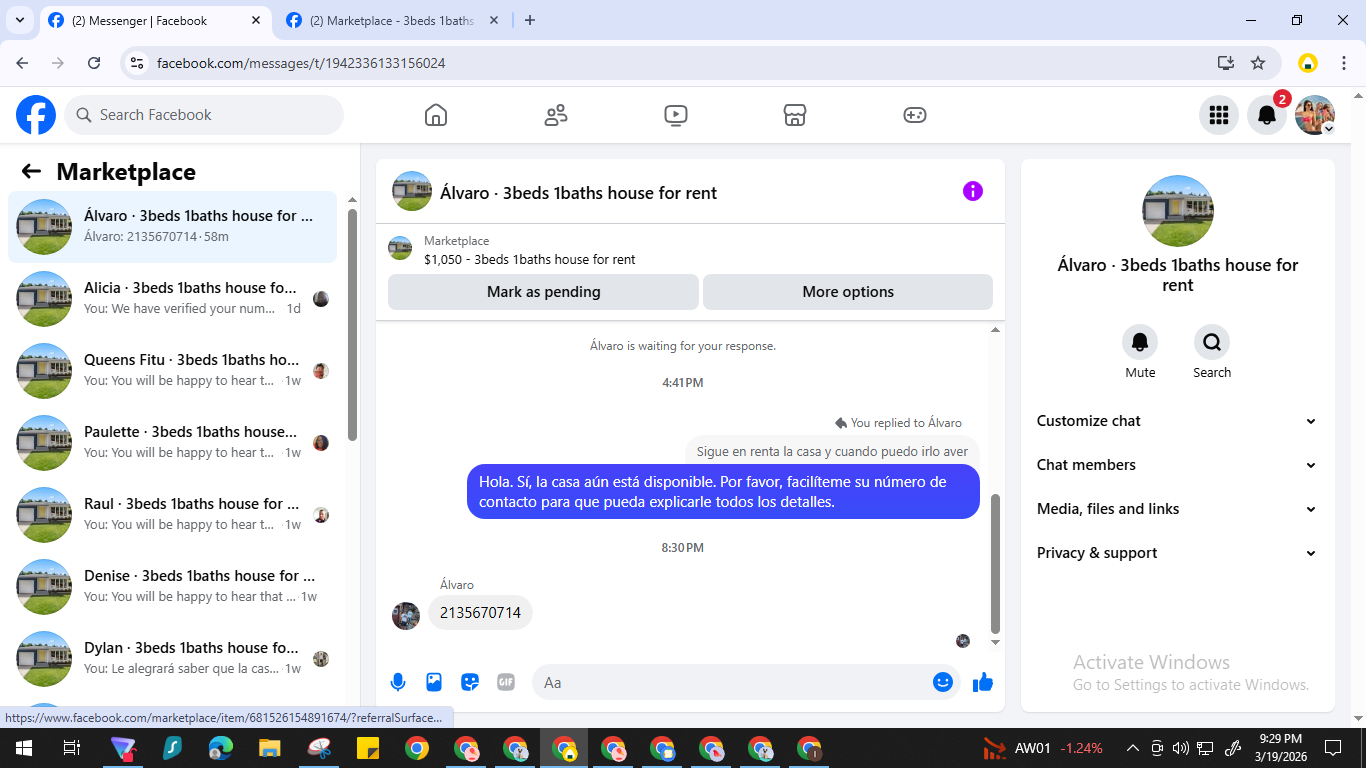This screenshot has width=1366, height=768.
Task: Click the conversation list scrollbar
Action: point(352,325)
